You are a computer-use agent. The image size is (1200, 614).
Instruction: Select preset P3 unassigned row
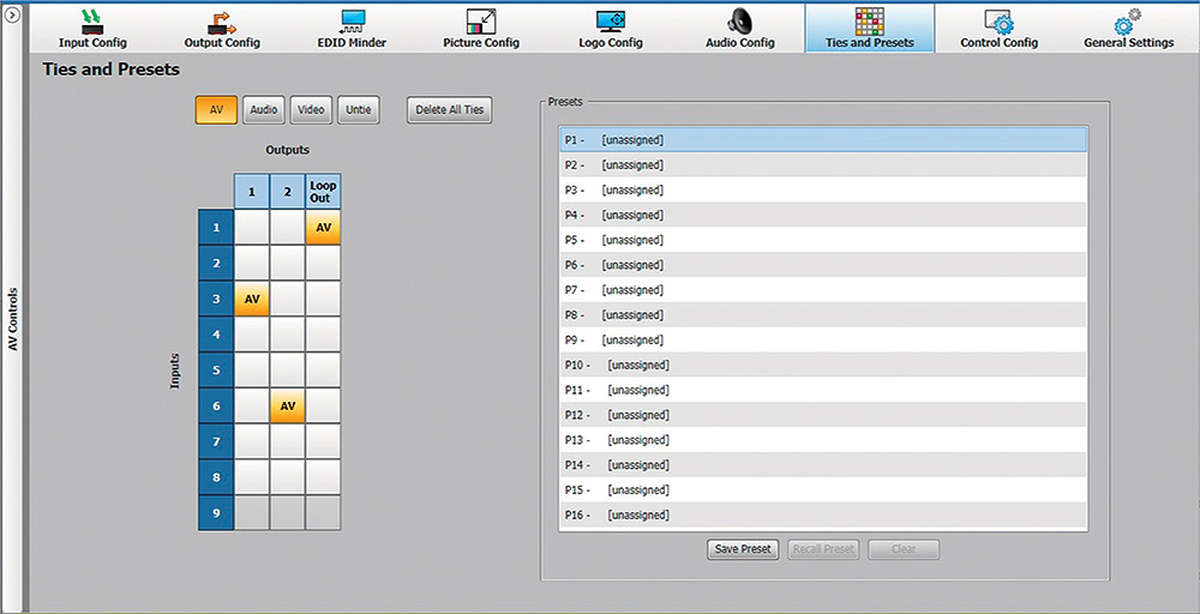(824, 190)
